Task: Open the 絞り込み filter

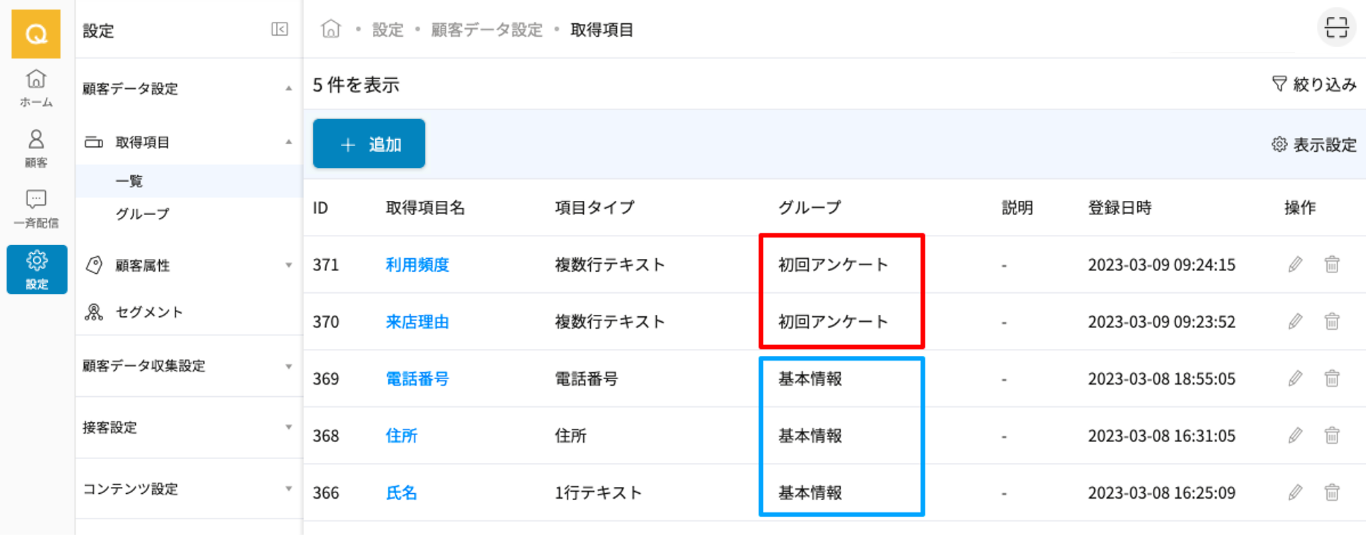Action: click(1314, 85)
